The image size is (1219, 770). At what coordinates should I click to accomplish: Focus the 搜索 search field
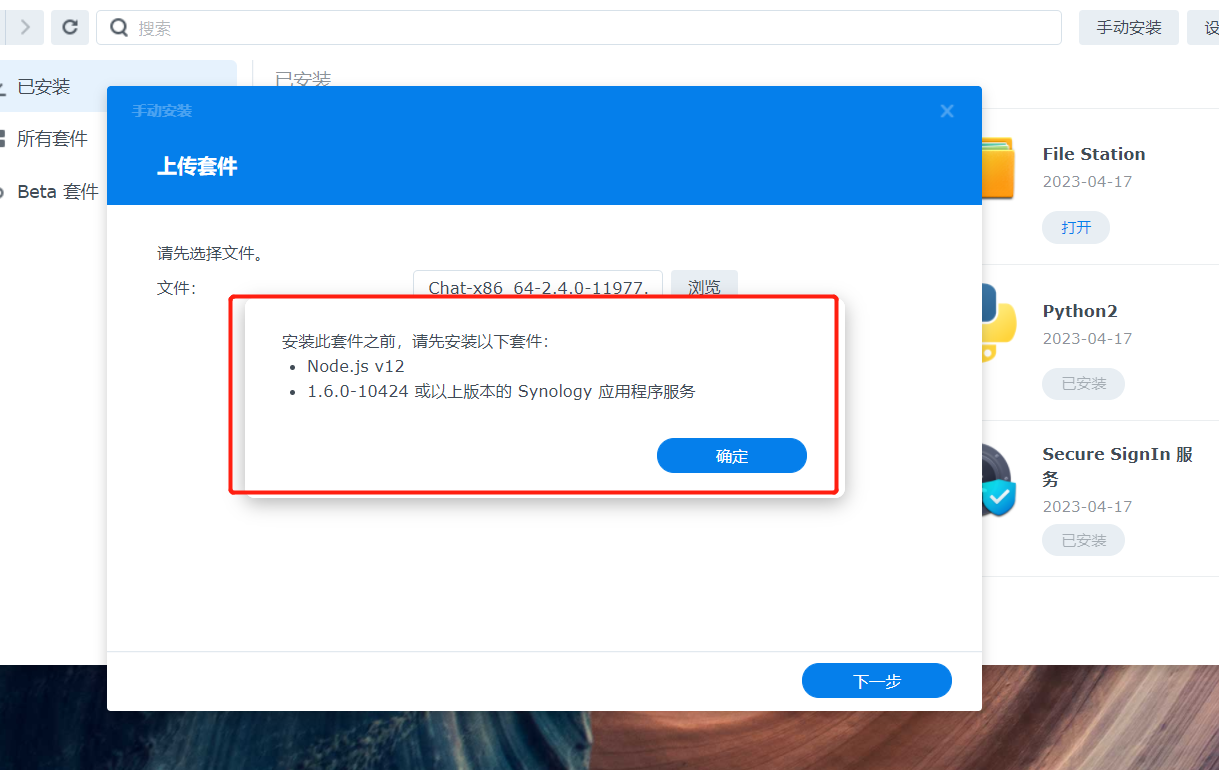tap(579, 28)
